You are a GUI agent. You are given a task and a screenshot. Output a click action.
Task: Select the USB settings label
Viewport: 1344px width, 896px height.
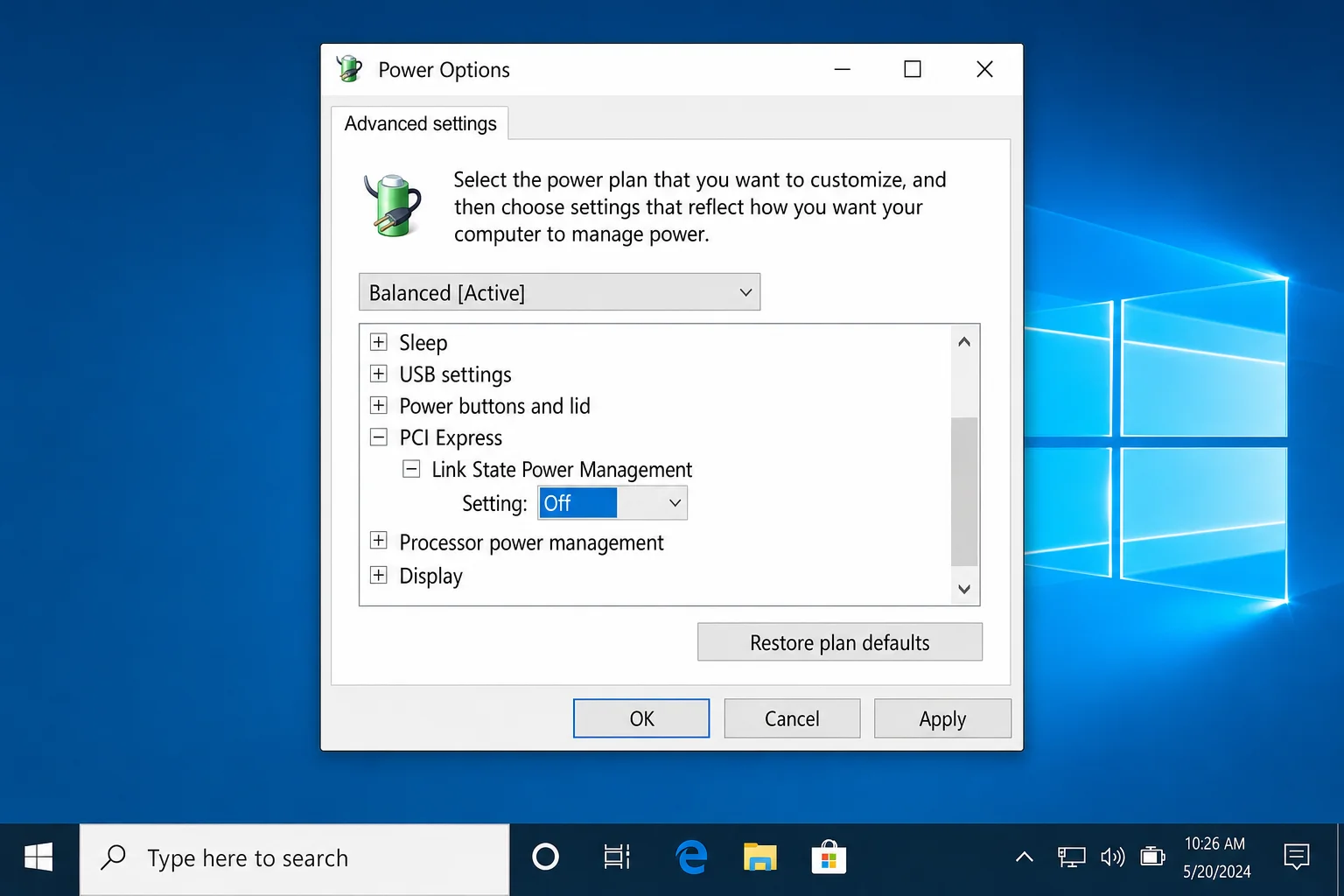(x=455, y=374)
